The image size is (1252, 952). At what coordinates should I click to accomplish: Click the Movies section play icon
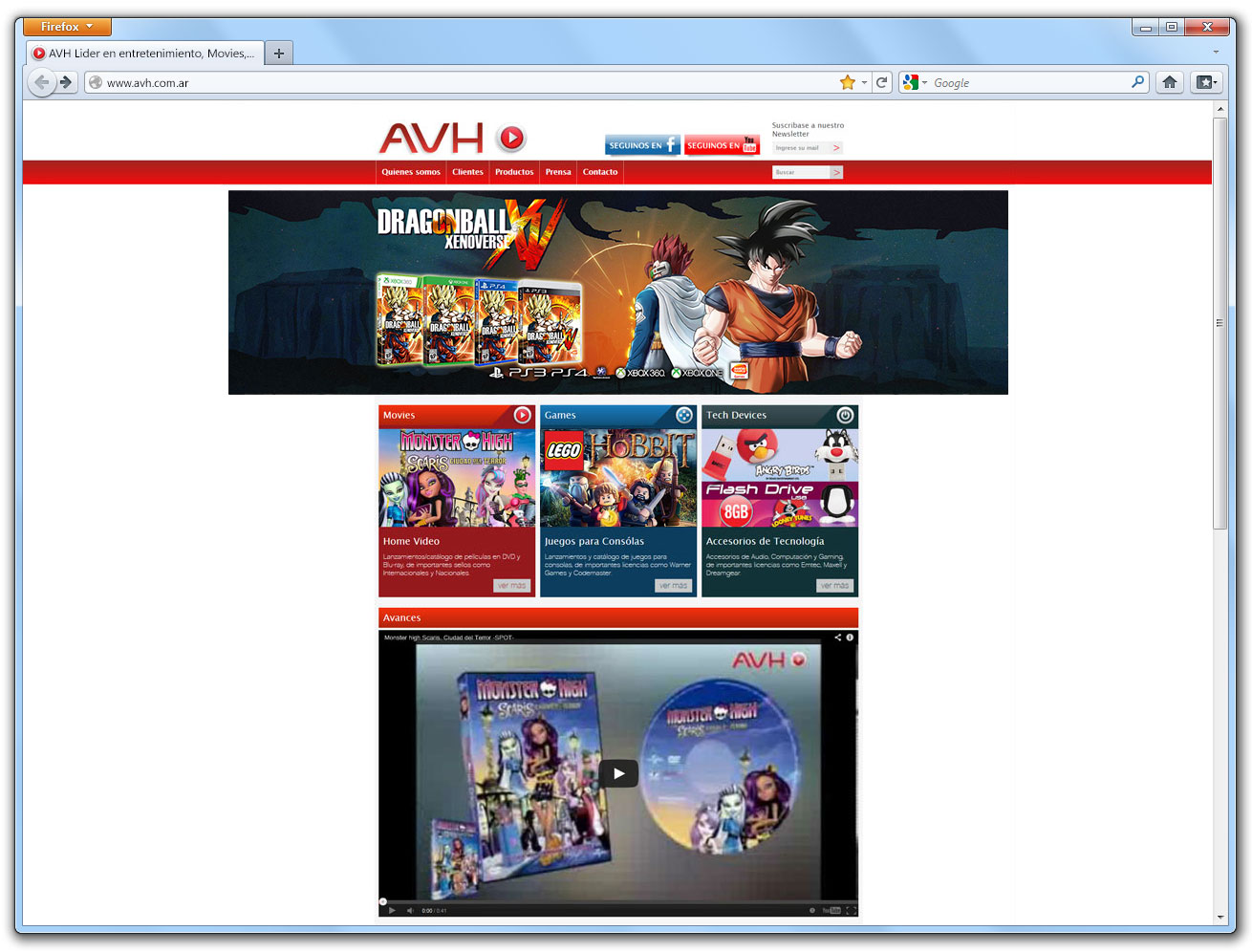522,415
